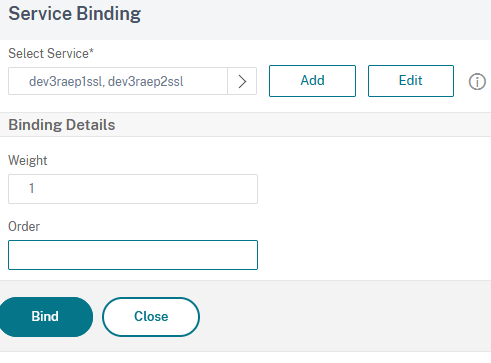Open service list with the chevron arrow
The height and width of the screenshot is (363, 491).
242,81
